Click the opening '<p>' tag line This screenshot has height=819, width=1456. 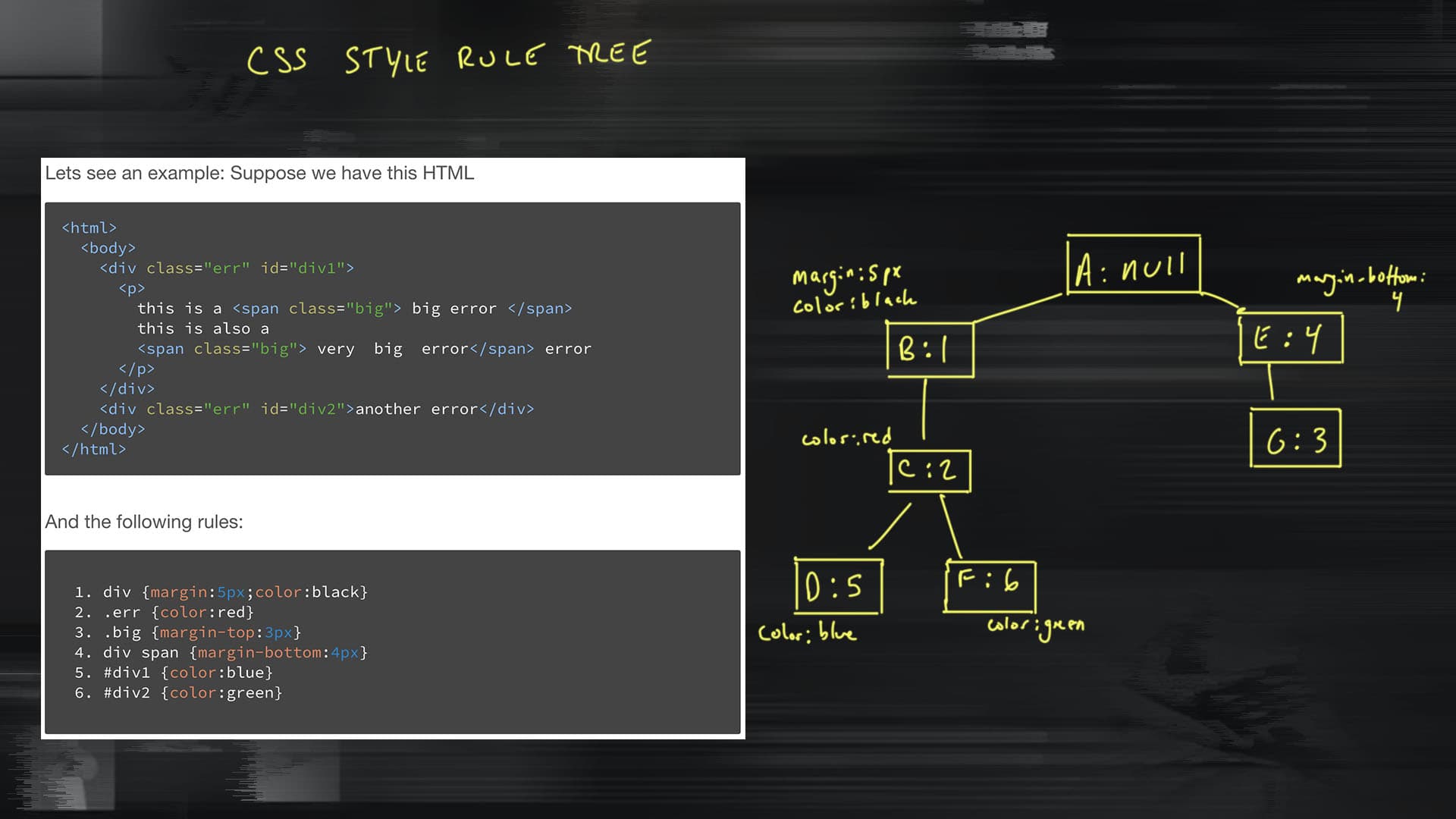tap(132, 288)
